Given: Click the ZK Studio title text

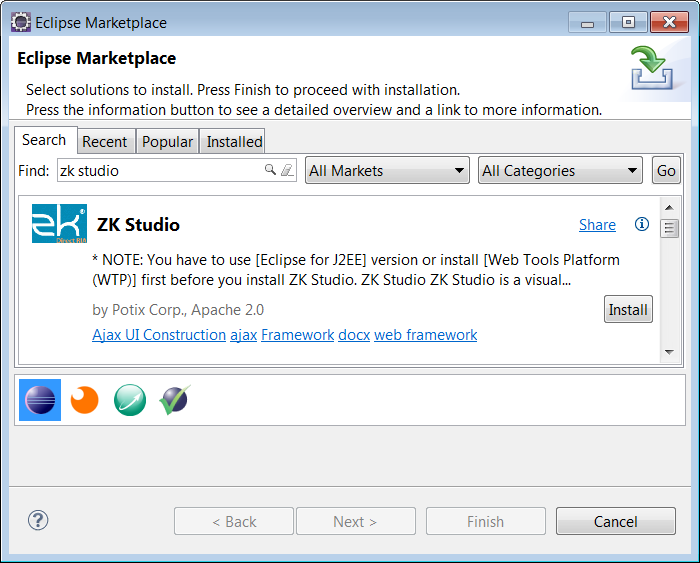Looking at the screenshot, I should [x=138, y=225].
